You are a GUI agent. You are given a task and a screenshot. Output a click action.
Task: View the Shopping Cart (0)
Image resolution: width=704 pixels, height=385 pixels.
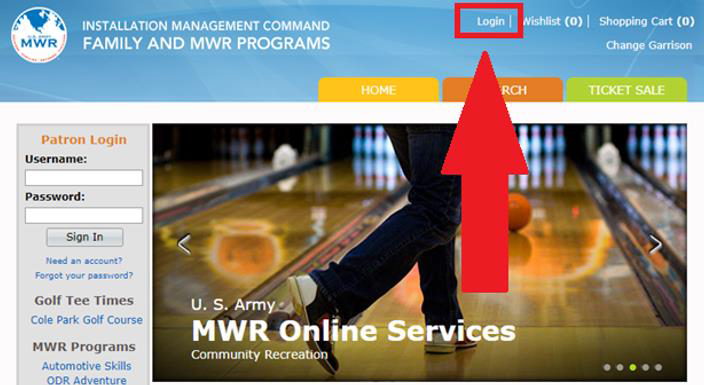pyautogui.click(x=647, y=21)
